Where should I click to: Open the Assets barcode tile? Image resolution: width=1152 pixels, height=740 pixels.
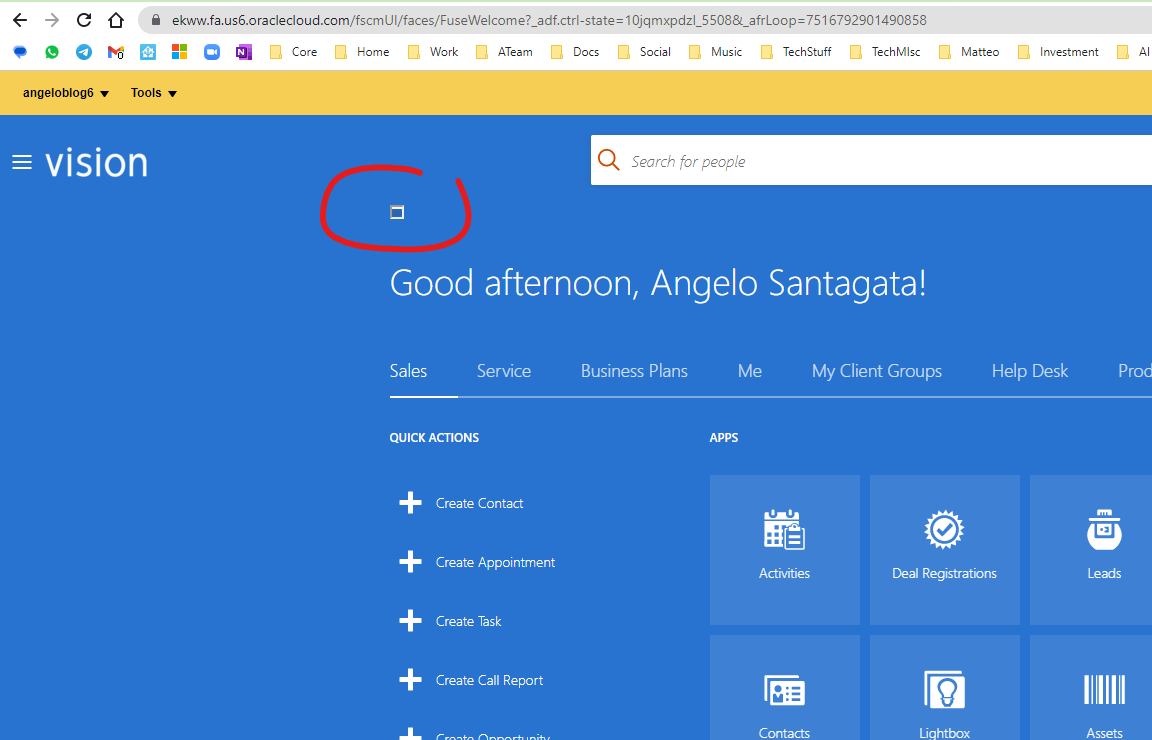(x=1103, y=700)
